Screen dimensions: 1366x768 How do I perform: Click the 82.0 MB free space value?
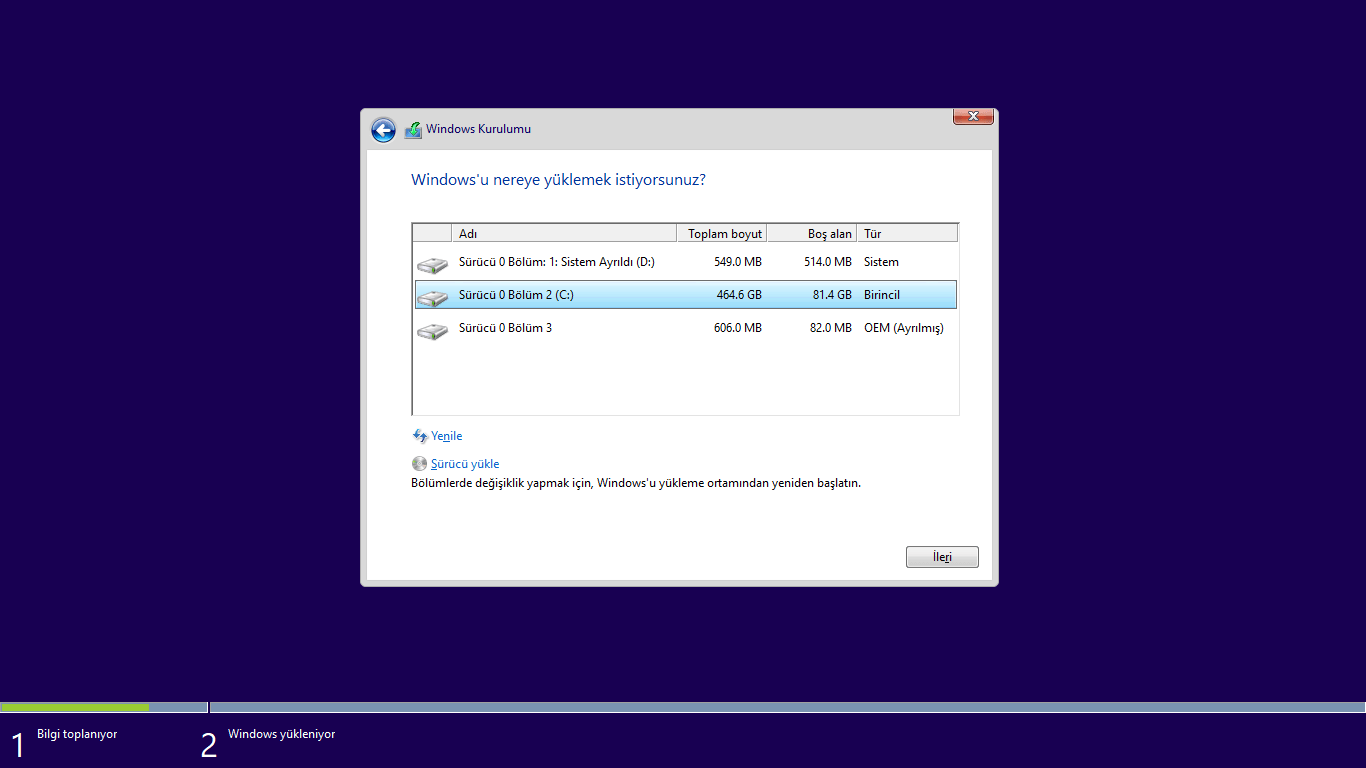coord(831,328)
